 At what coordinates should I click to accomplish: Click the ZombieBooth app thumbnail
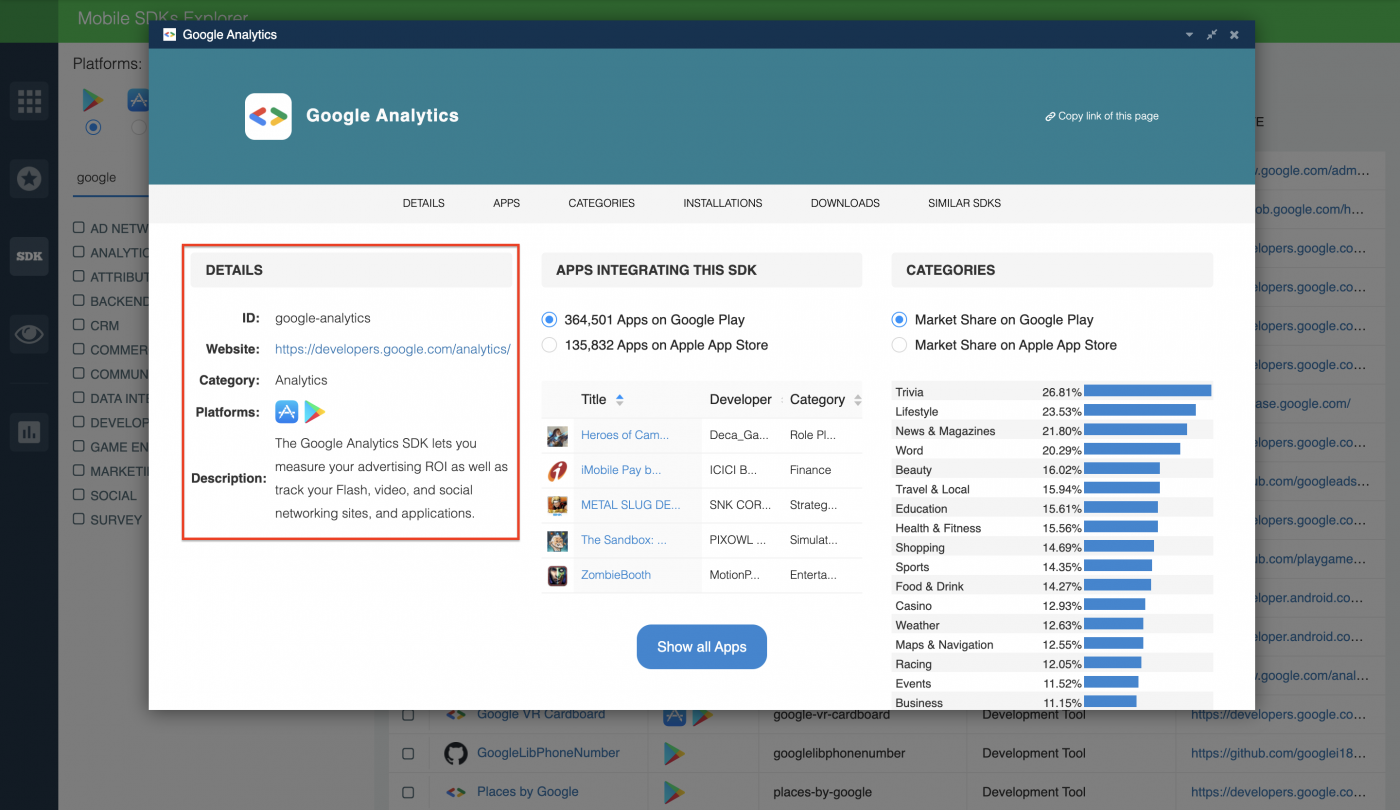pyautogui.click(x=557, y=575)
